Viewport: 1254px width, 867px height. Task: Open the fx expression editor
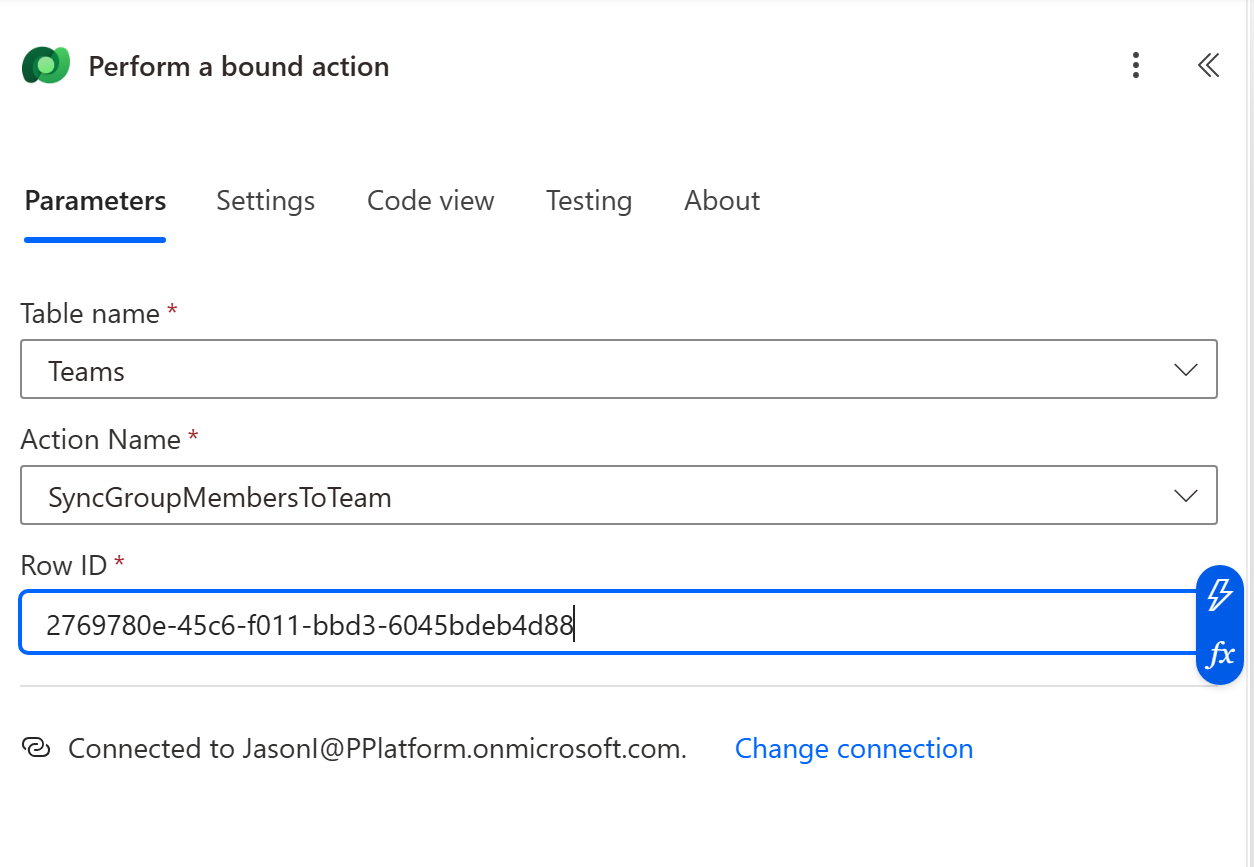point(1219,655)
